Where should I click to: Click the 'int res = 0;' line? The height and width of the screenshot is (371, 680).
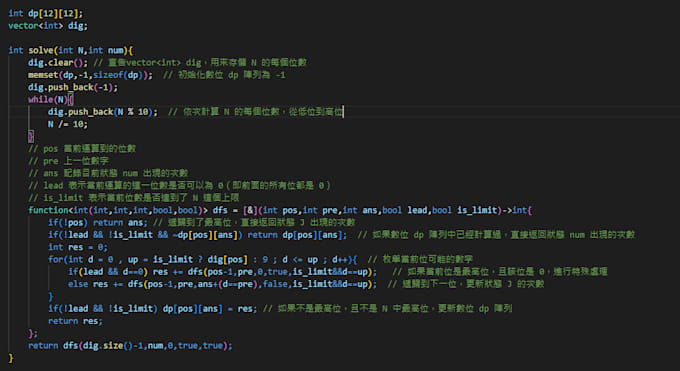[78, 247]
